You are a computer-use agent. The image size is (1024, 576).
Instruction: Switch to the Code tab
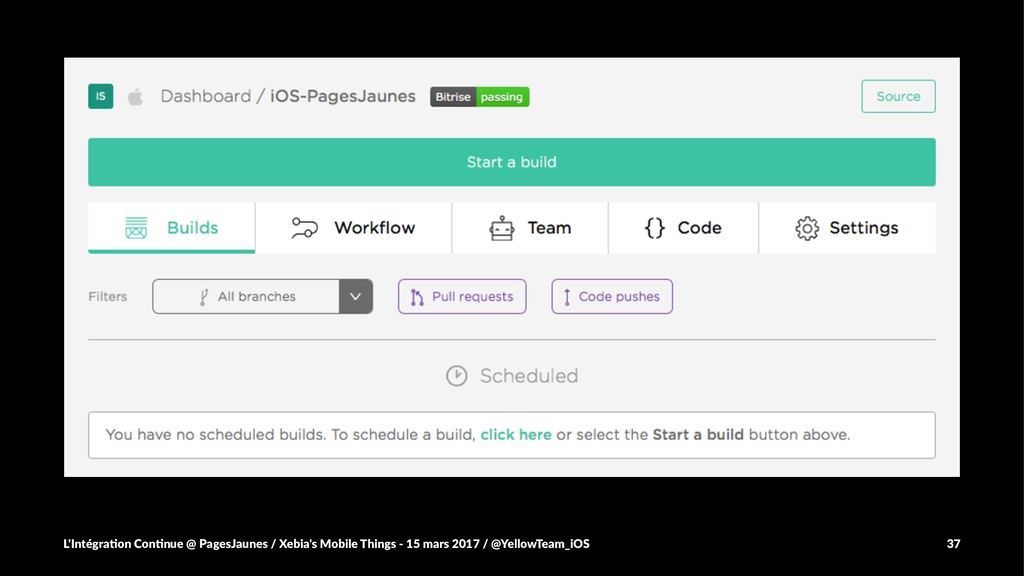pyautogui.click(x=683, y=227)
